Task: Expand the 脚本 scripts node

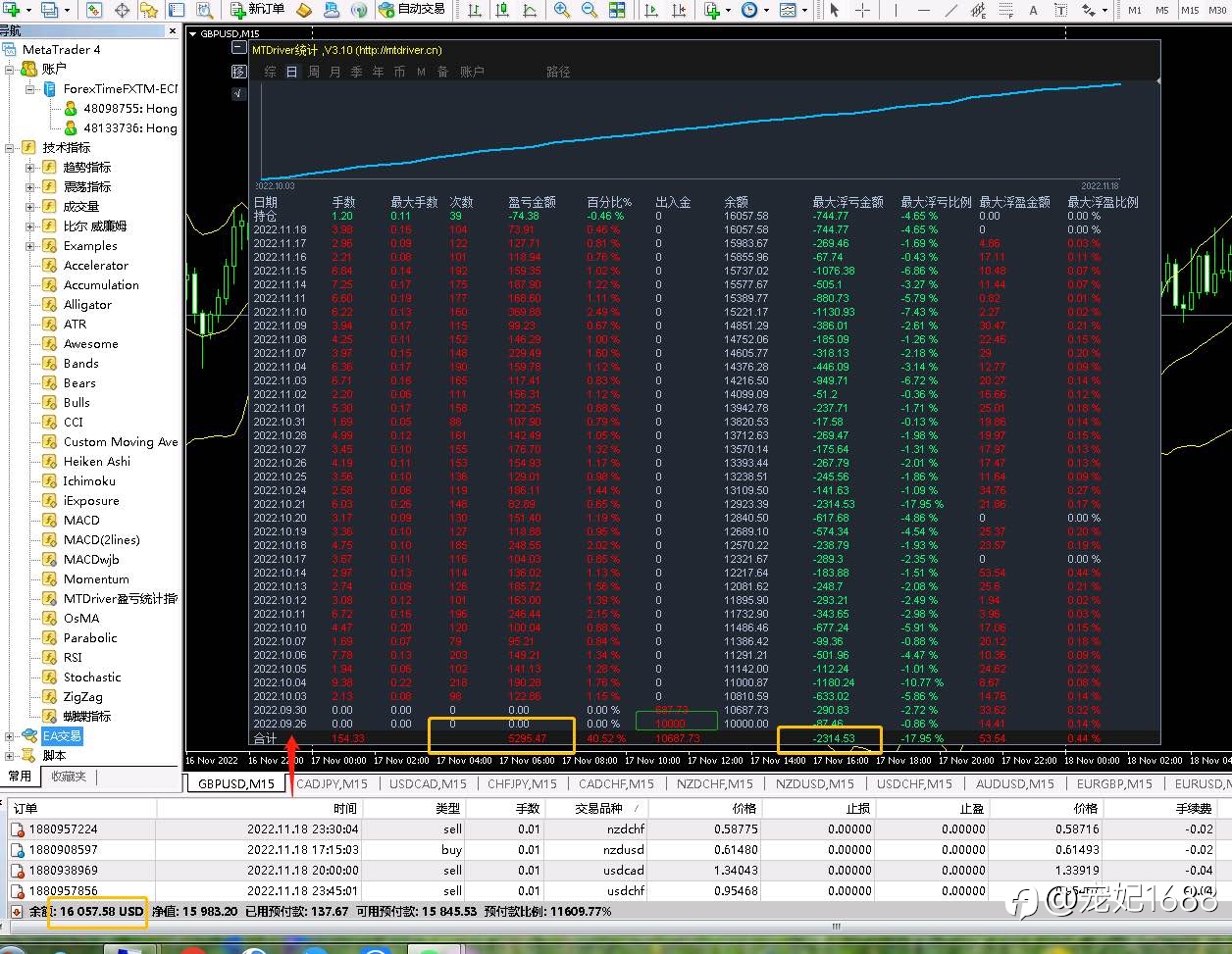Action: [10, 755]
